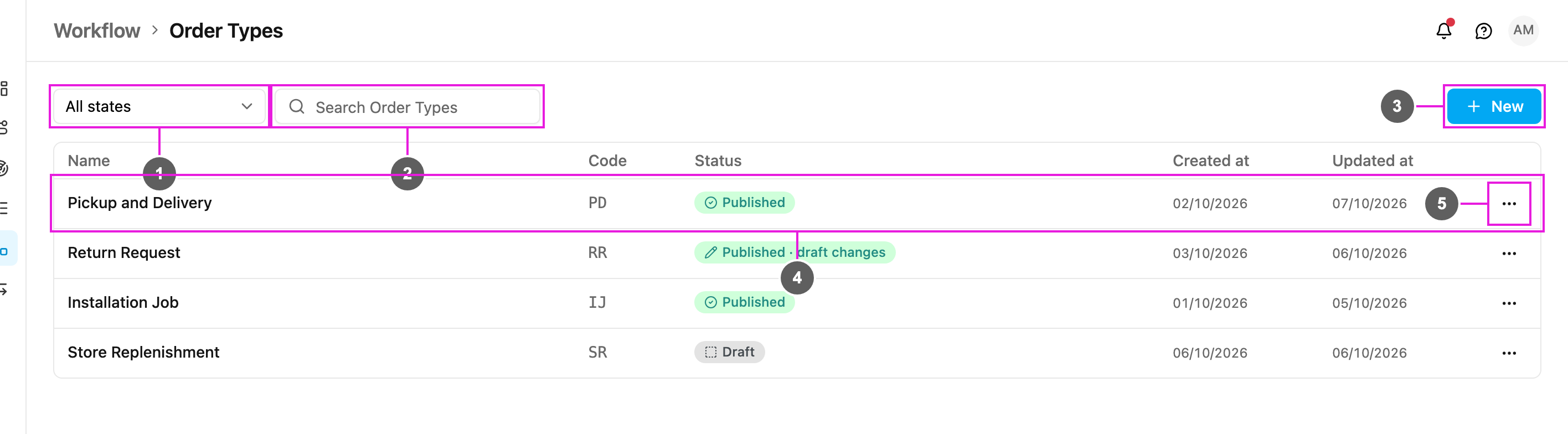This screenshot has height=434, width=1568.
Task: Select the highlighted sidebar icon
Action: (6, 249)
